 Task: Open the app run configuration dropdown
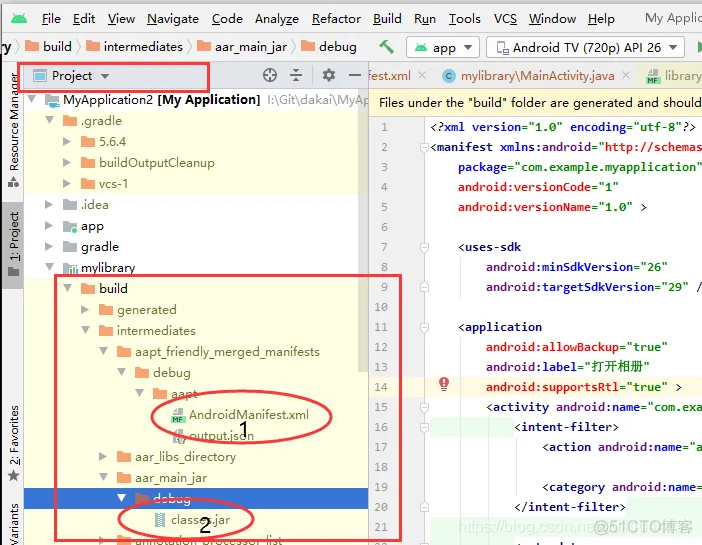443,47
